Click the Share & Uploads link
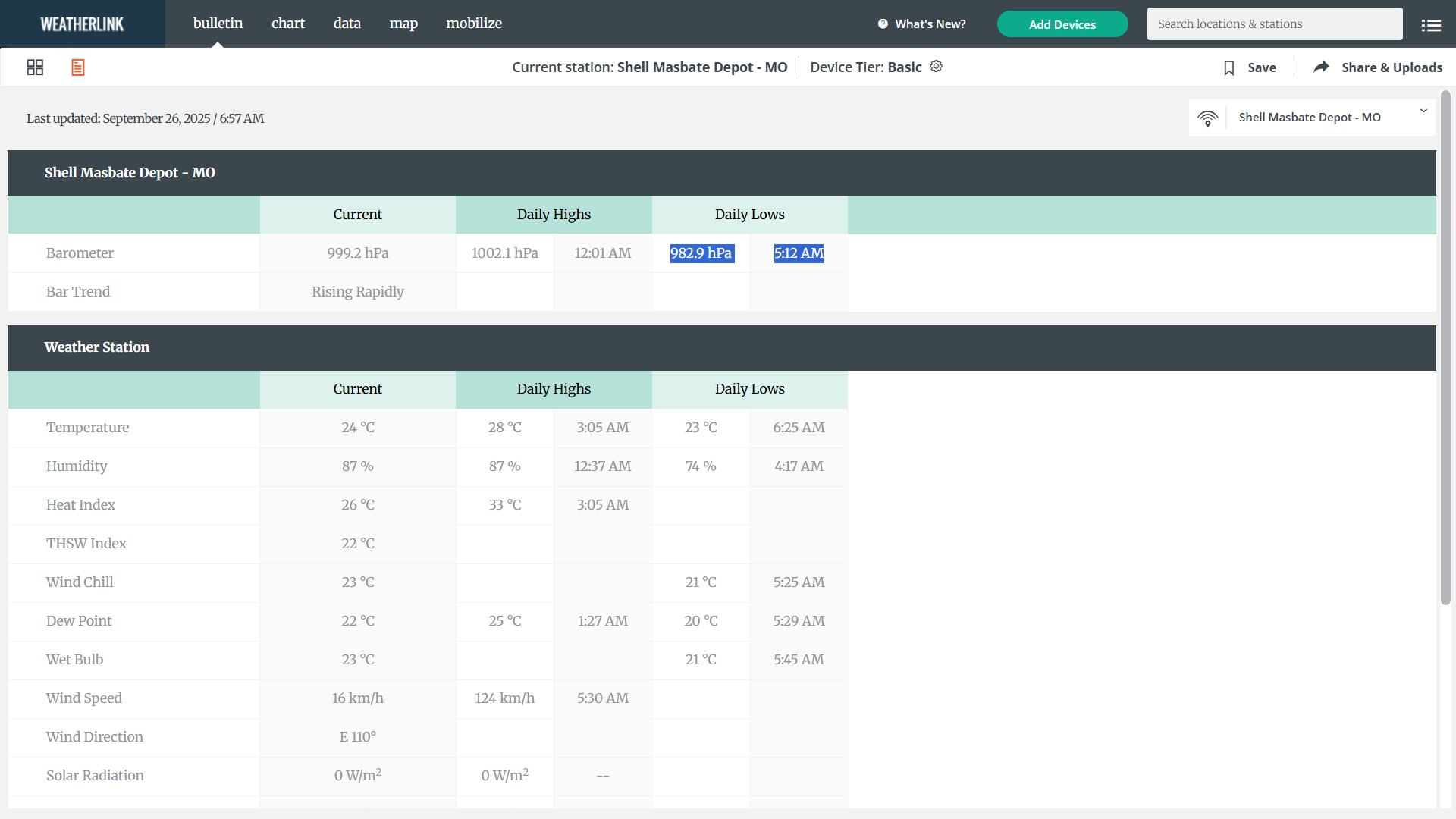The height and width of the screenshot is (819, 1456). pyautogui.click(x=1392, y=67)
